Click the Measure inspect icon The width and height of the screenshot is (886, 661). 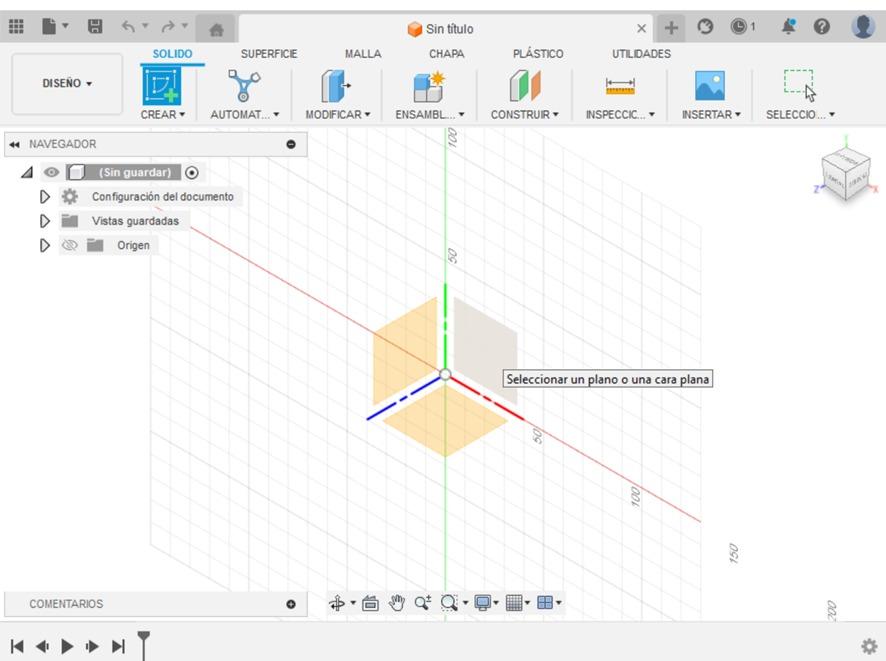point(620,86)
